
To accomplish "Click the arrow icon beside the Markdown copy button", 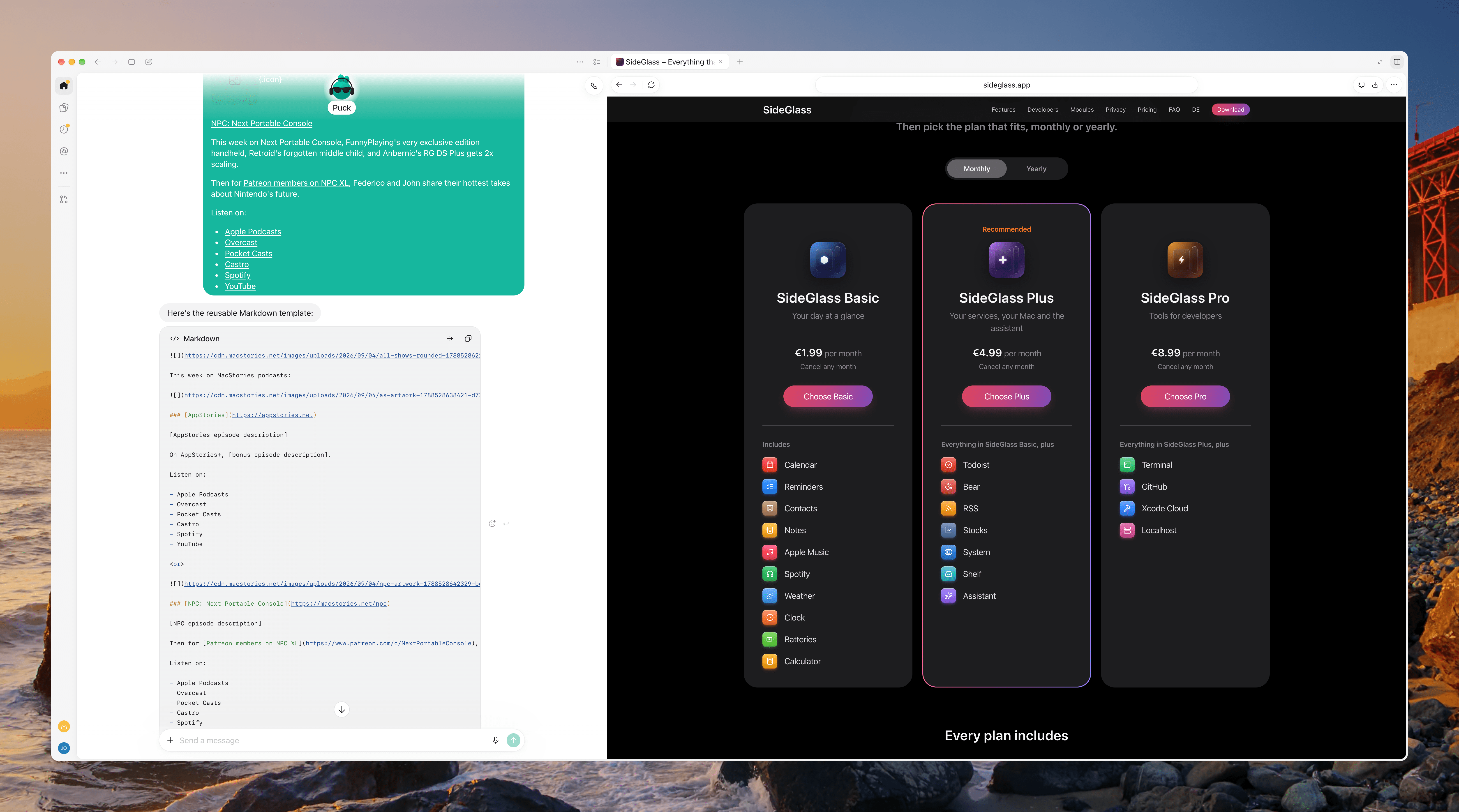I will [450, 339].
